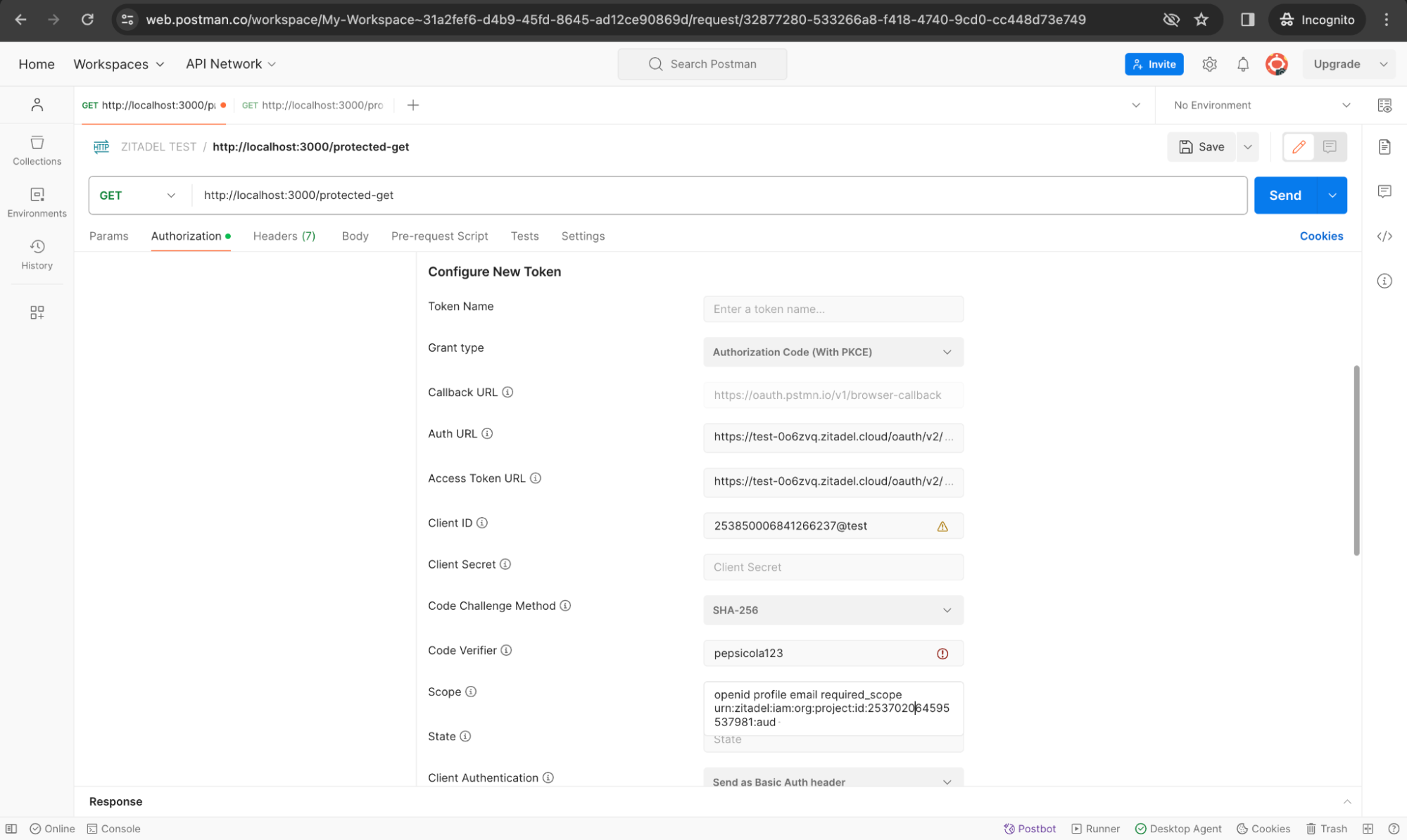Switch to the Body tab
The height and width of the screenshot is (840, 1407).
point(355,236)
